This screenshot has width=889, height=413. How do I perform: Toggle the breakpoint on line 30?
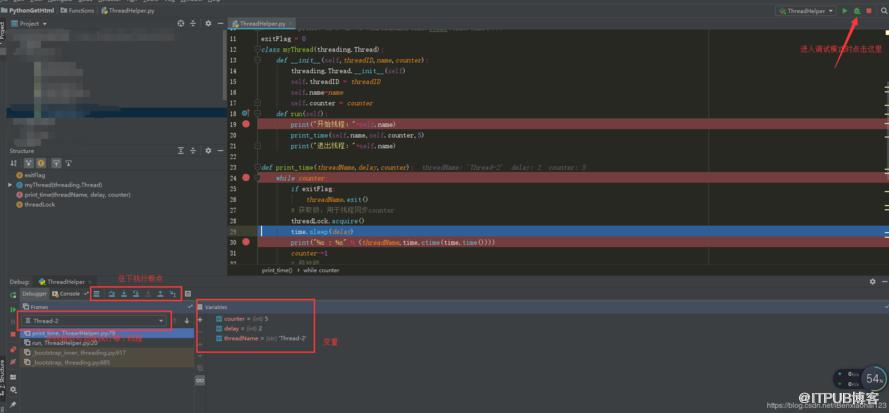point(245,242)
